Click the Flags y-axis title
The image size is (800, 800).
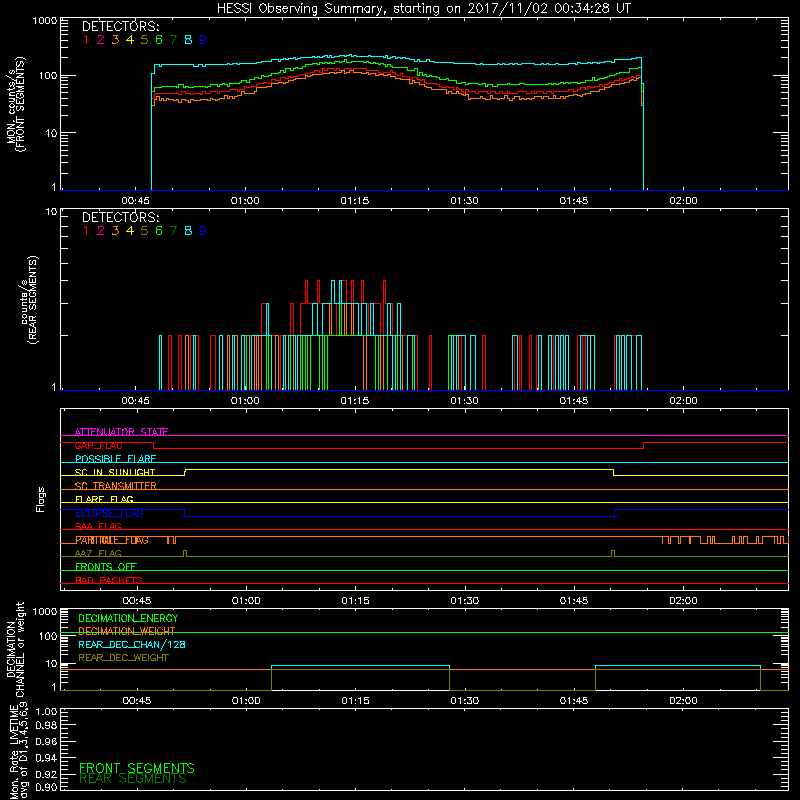coord(41,499)
